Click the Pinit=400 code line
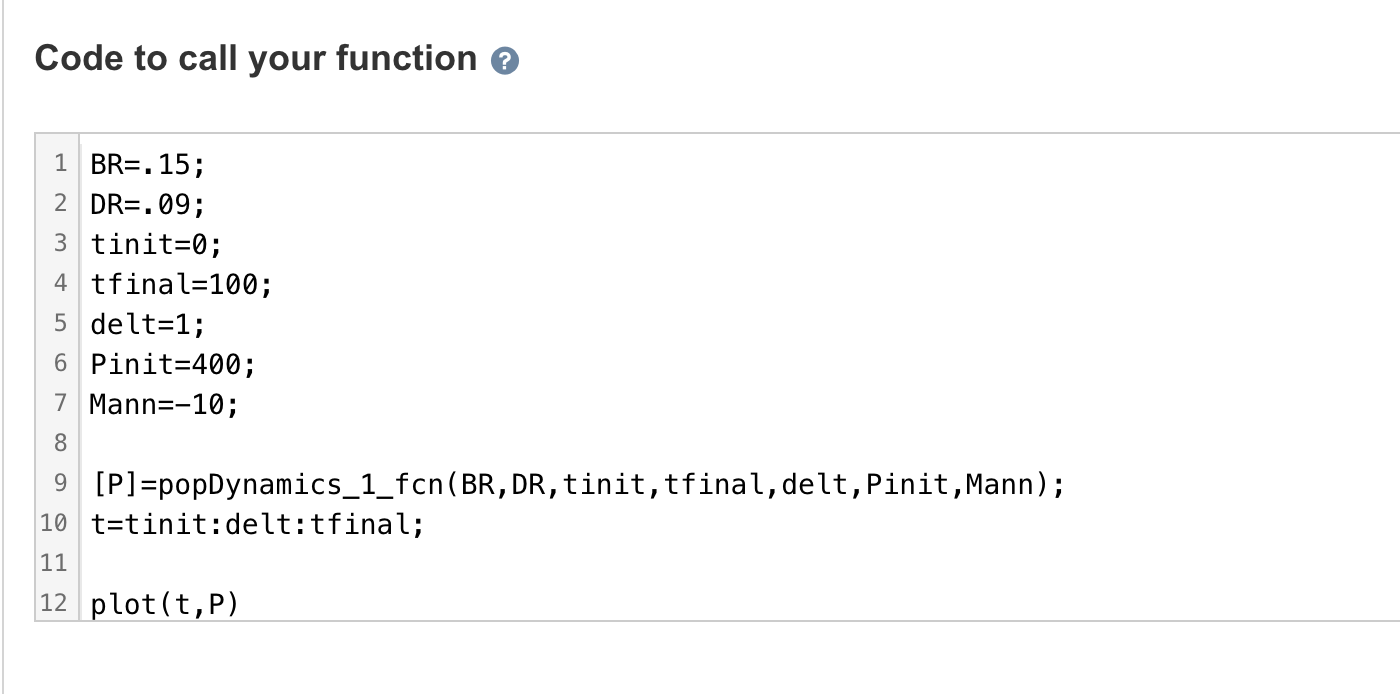This screenshot has width=1400, height=694. (x=172, y=365)
